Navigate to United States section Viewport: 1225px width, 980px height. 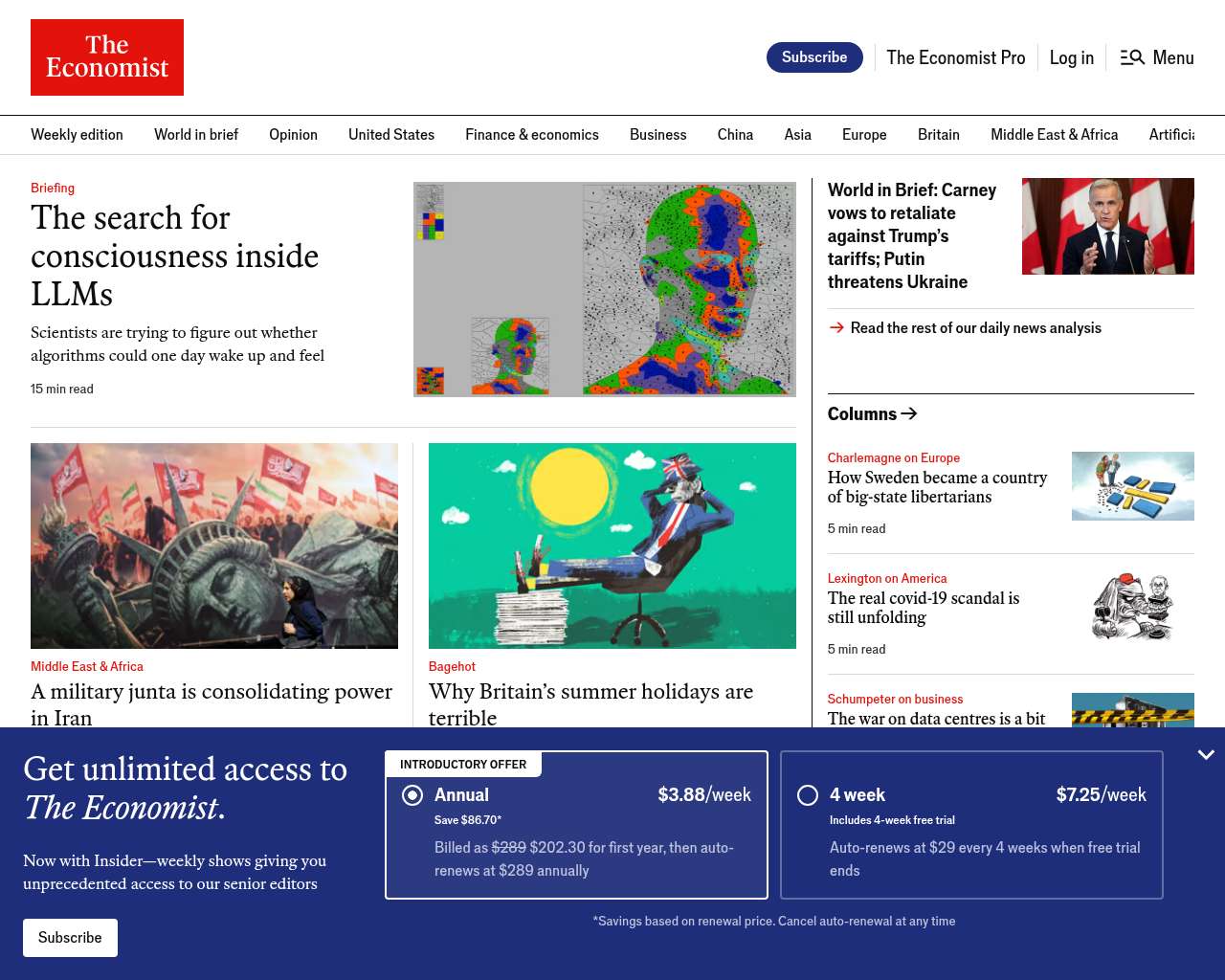391,135
